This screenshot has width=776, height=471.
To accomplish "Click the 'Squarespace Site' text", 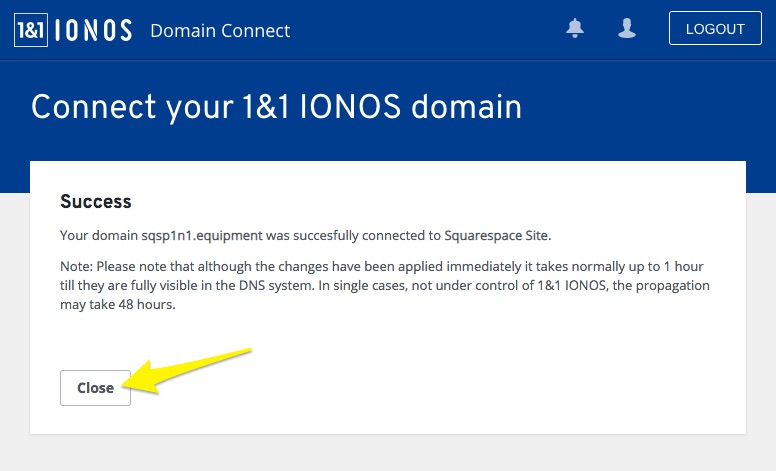I will (x=500, y=236).
